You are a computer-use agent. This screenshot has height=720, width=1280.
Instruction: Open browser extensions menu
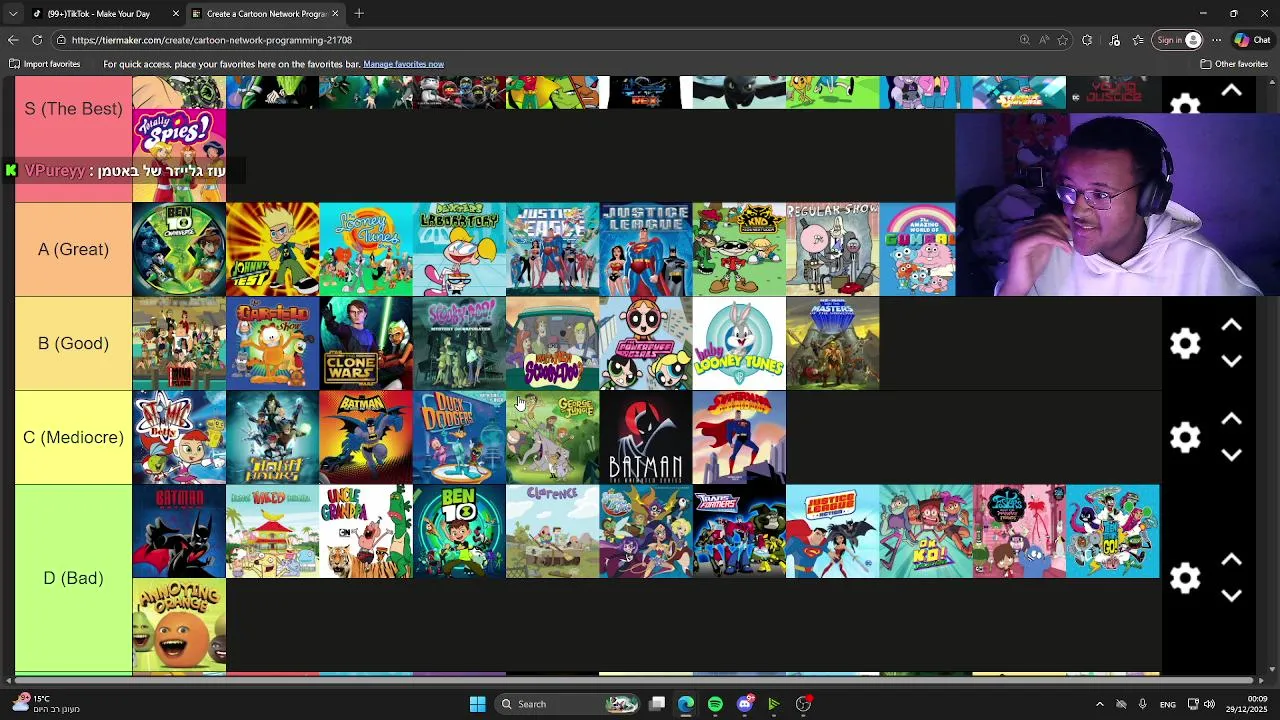pos(1087,40)
